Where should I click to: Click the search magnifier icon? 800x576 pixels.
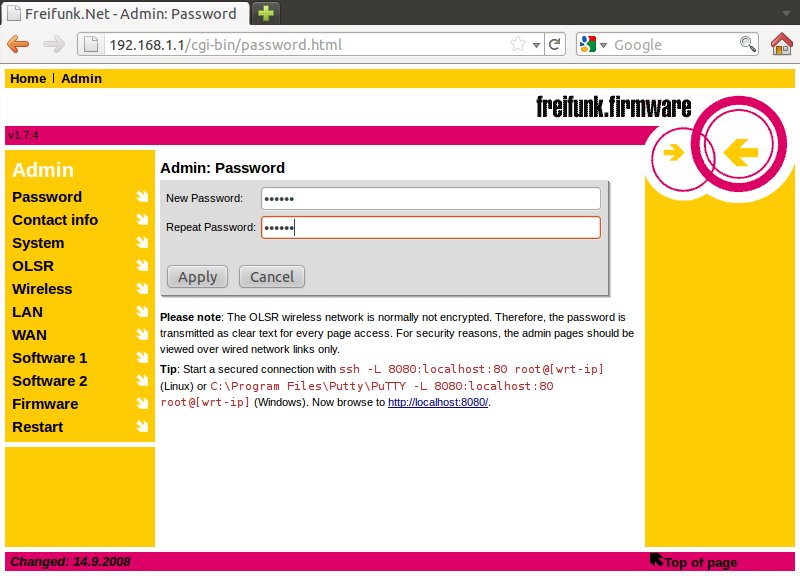[x=747, y=44]
